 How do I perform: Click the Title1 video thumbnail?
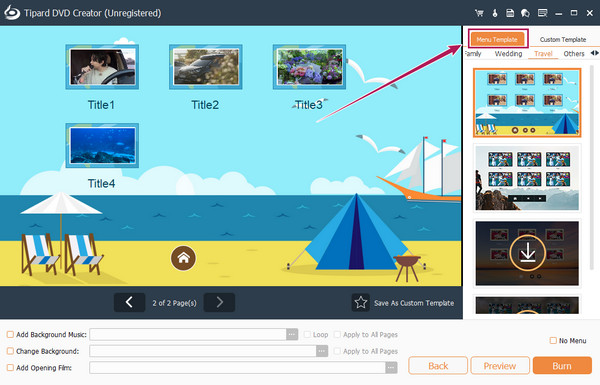click(102, 67)
